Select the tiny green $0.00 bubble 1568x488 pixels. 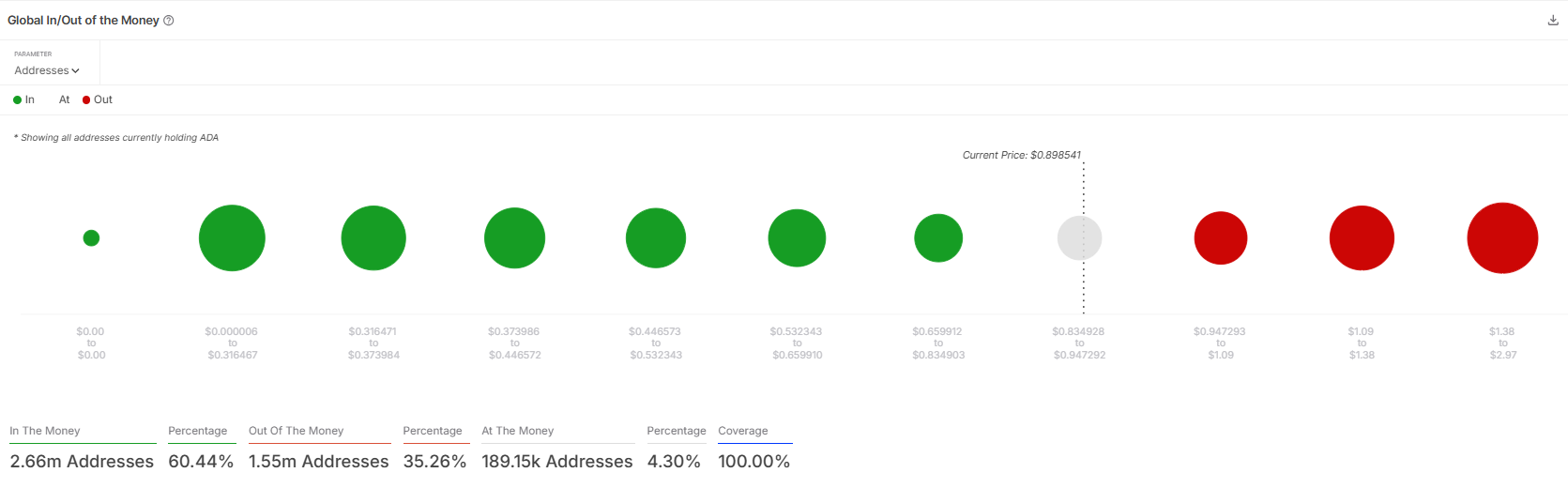point(91,238)
